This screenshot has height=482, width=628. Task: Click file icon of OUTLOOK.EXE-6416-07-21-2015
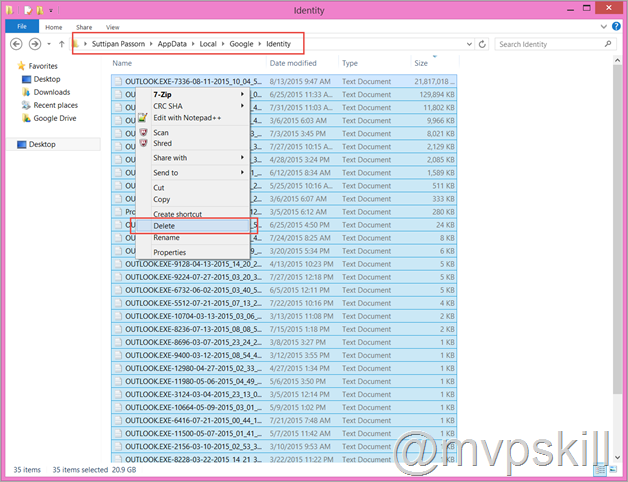(118, 421)
